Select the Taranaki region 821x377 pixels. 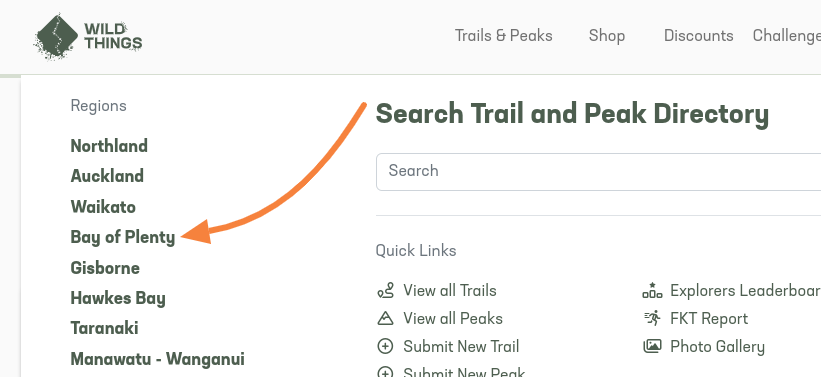pos(104,328)
